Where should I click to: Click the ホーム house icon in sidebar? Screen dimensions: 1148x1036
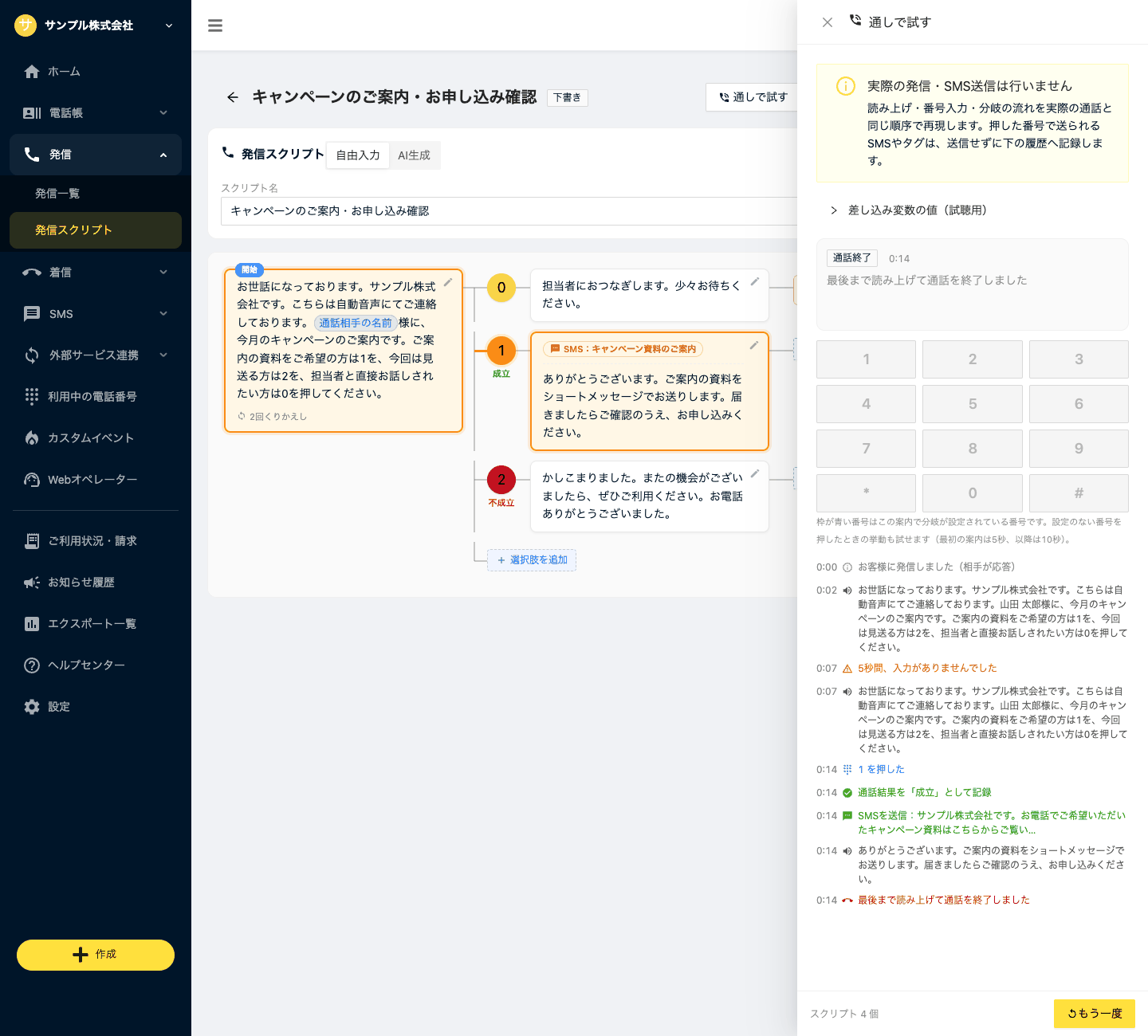32,72
